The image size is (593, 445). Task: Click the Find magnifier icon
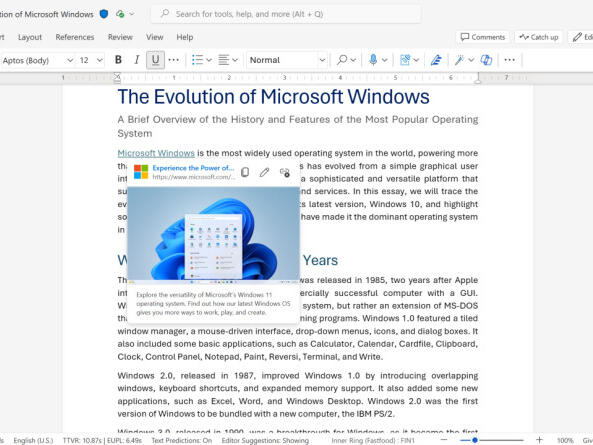click(x=342, y=60)
